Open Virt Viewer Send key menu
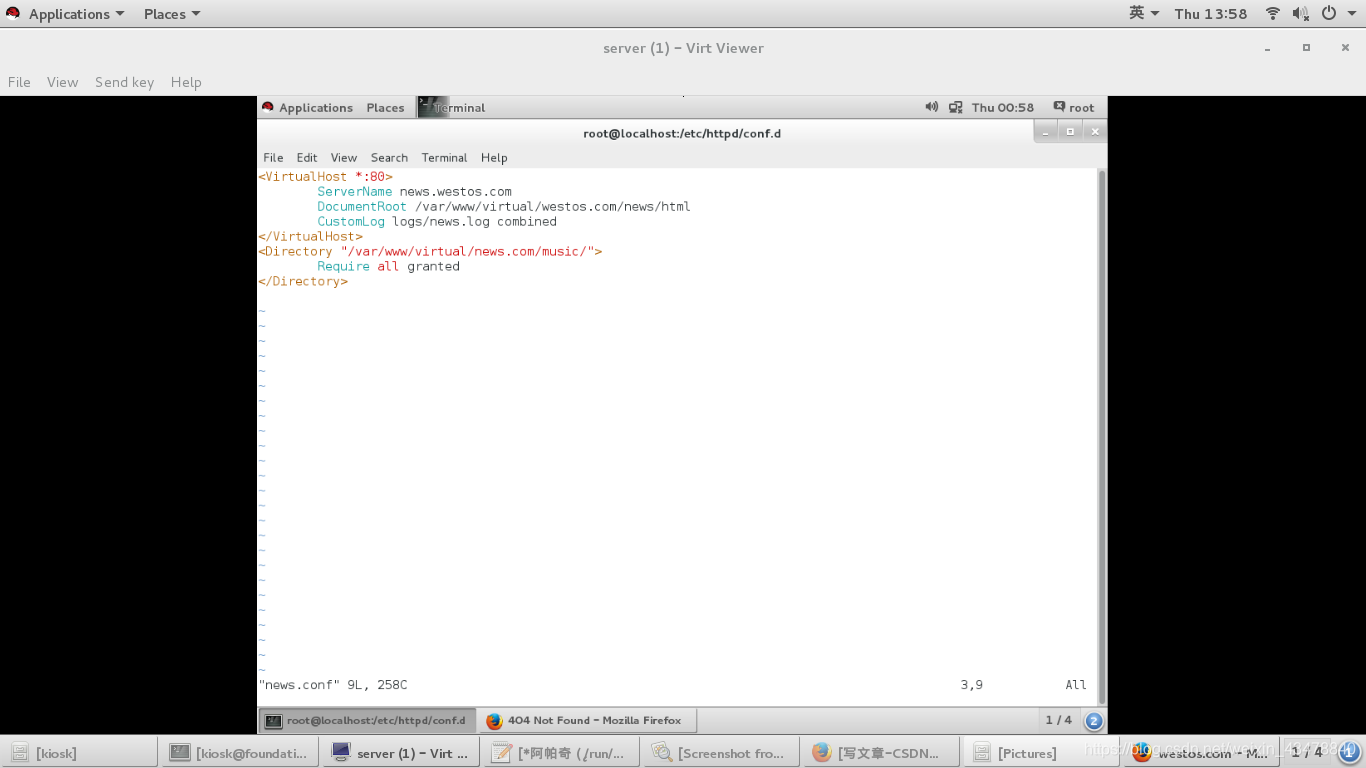Image resolution: width=1366 pixels, height=768 pixels. click(124, 82)
